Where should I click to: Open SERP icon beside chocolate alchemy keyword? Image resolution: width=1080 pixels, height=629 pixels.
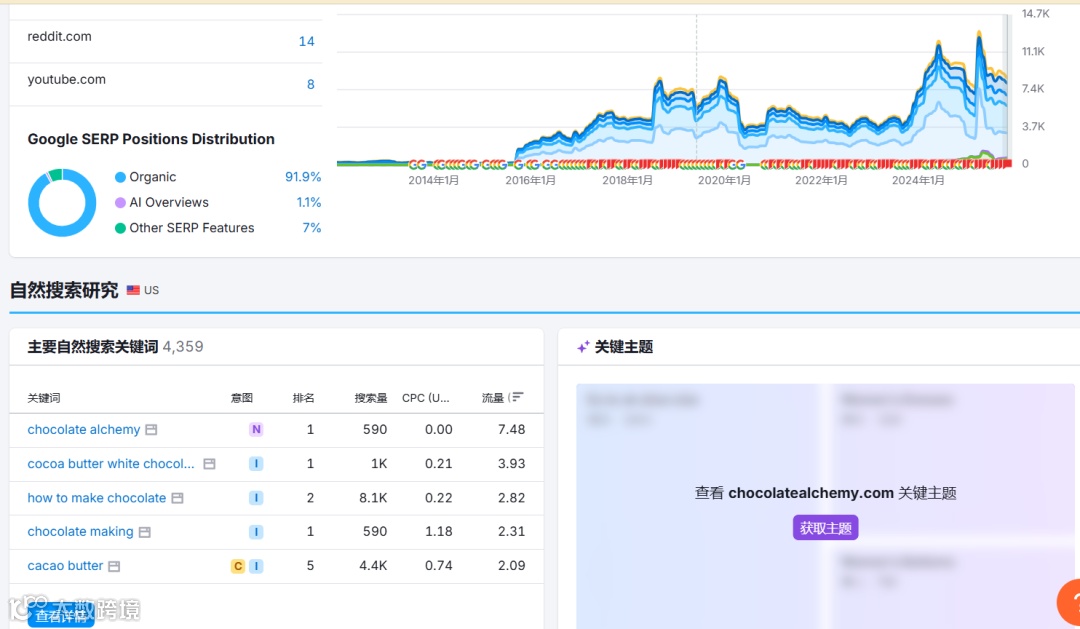[x=152, y=430]
